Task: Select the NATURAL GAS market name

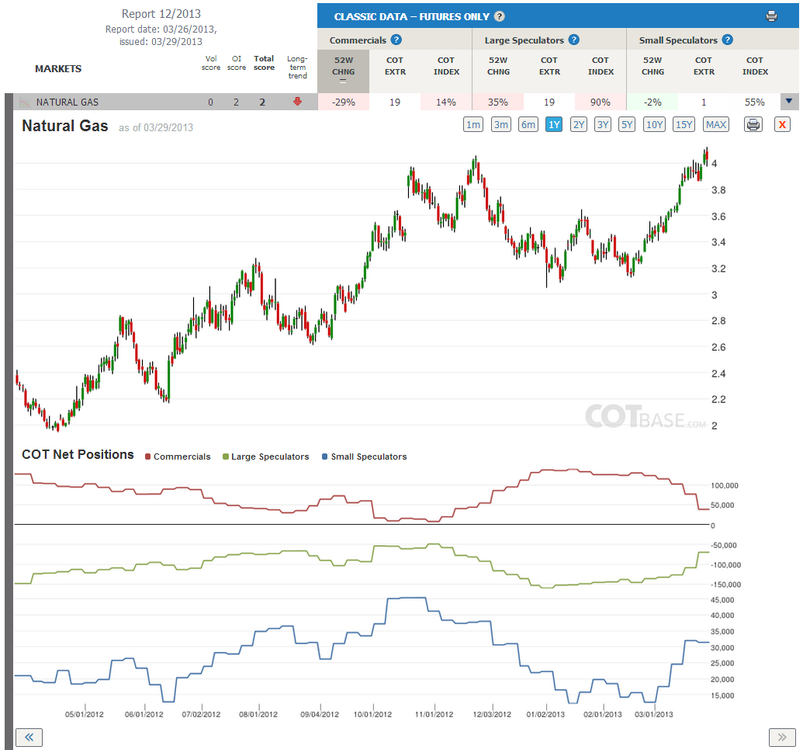Action: pyautogui.click(x=67, y=102)
